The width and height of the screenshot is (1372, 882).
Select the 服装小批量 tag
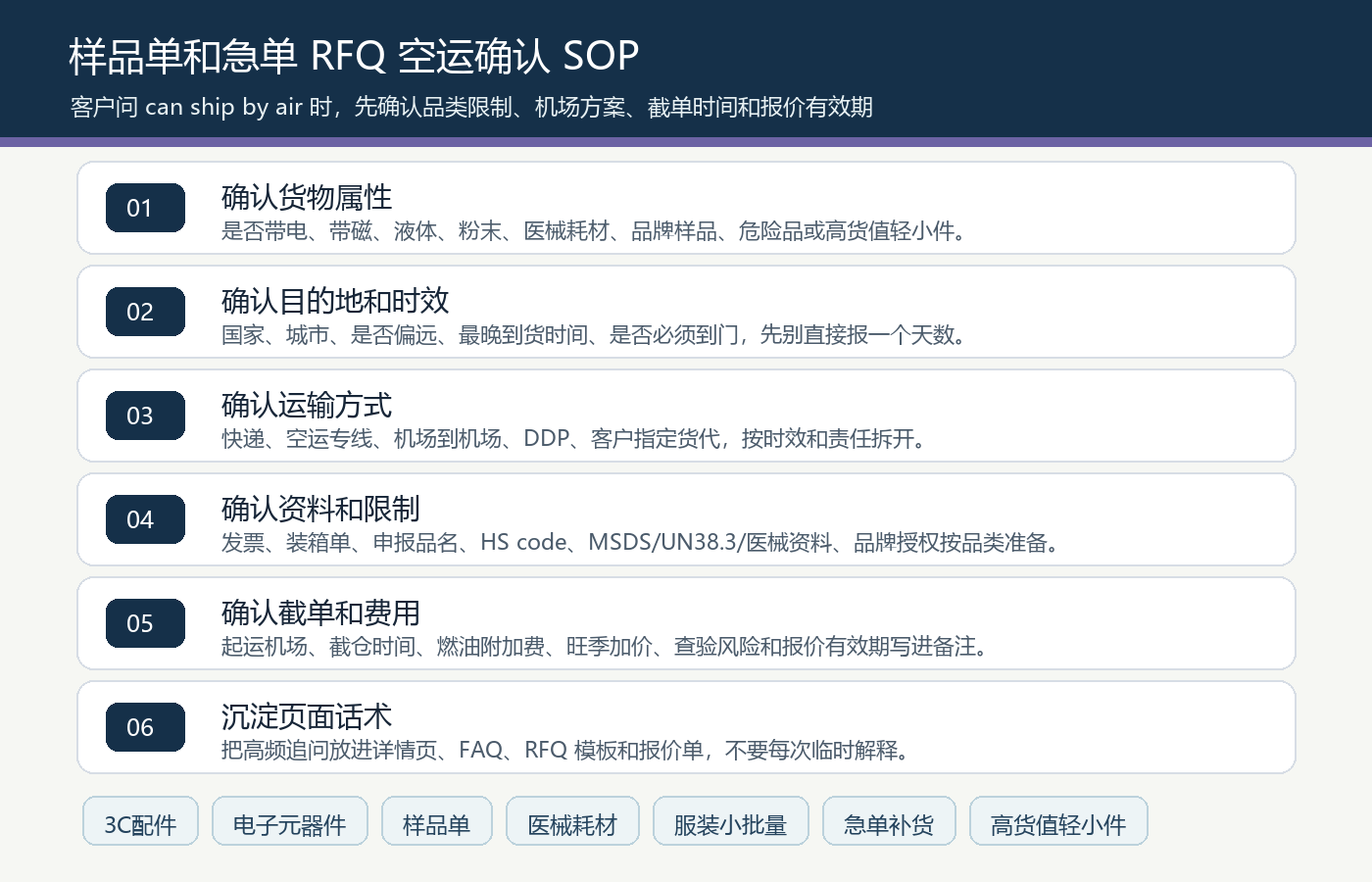(731, 821)
